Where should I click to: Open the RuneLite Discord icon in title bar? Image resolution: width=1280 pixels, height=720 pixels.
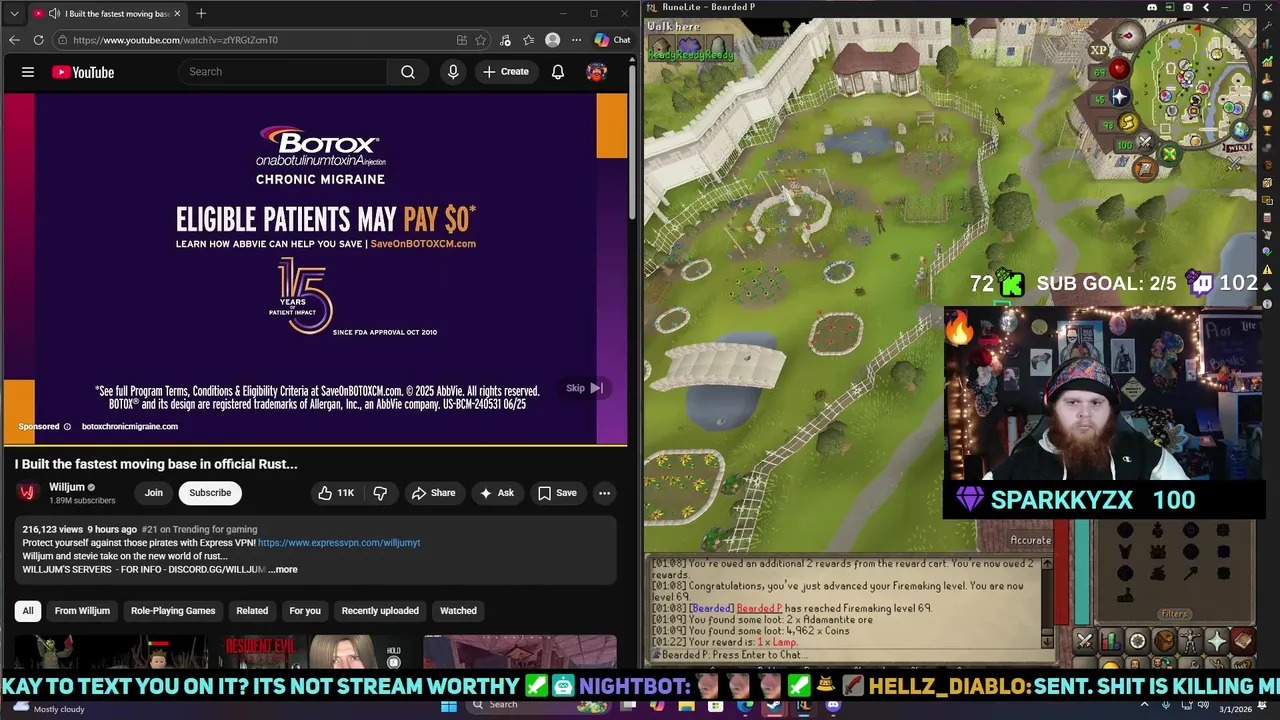(x=1152, y=7)
